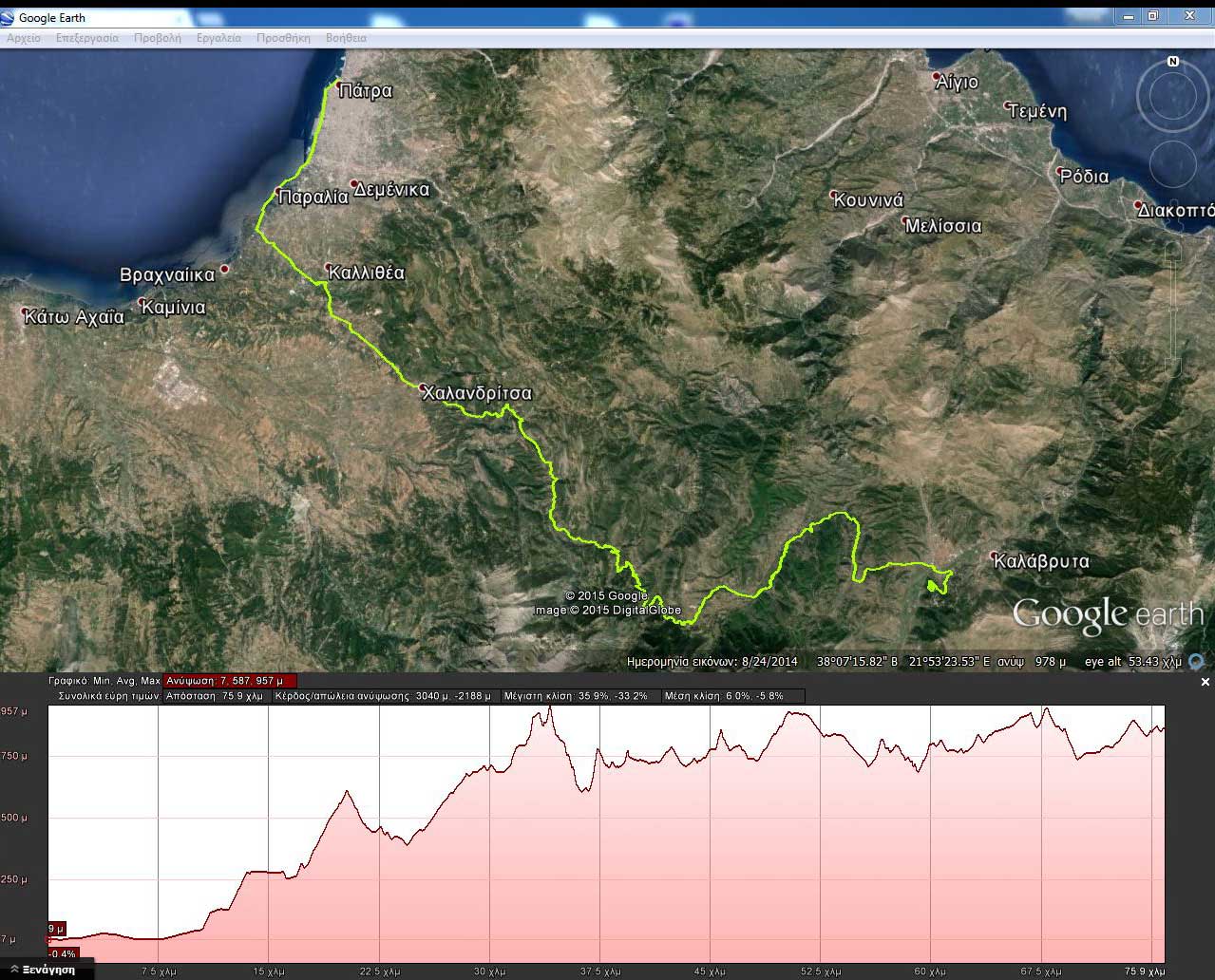Viewport: 1215px width, 980px height.
Task: Open the Αρχείο menu
Action: (x=24, y=38)
